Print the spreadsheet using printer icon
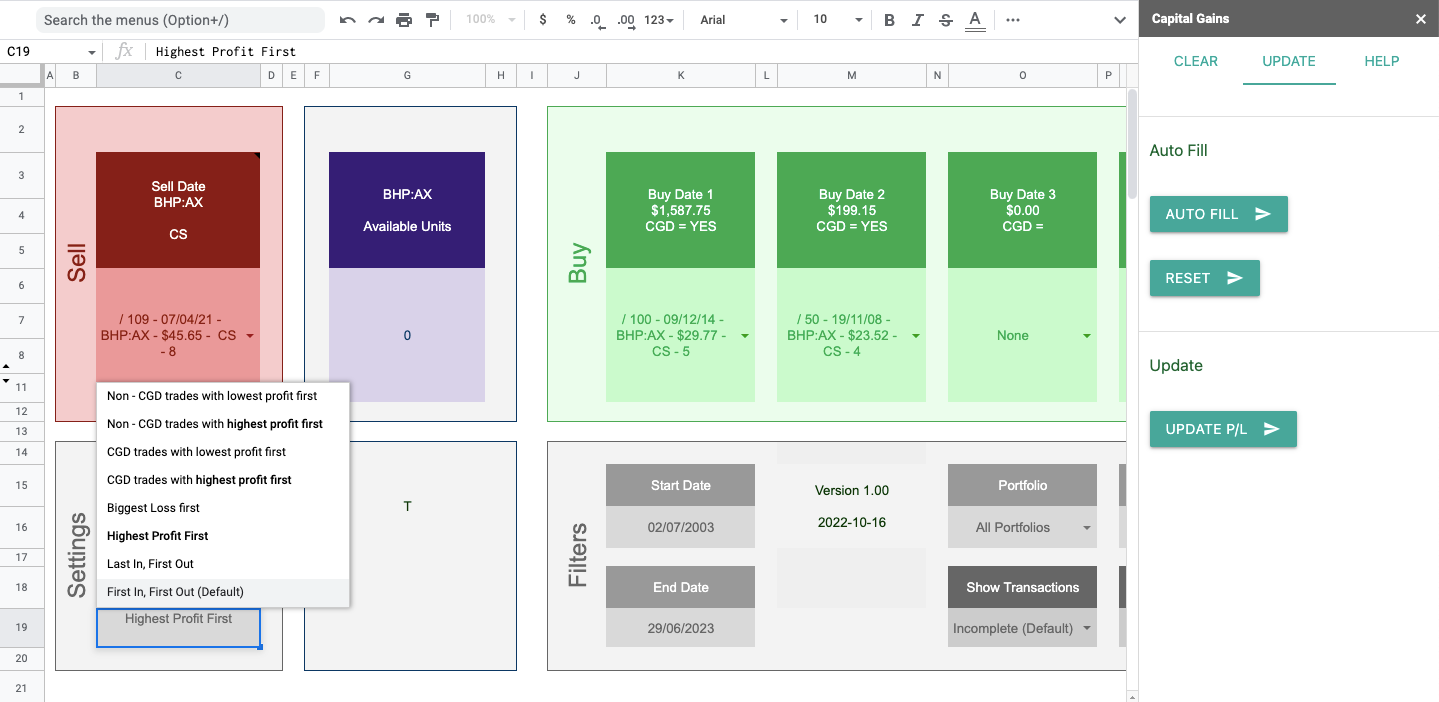Screen dimensions: 1439x702 (x=404, y=20)
